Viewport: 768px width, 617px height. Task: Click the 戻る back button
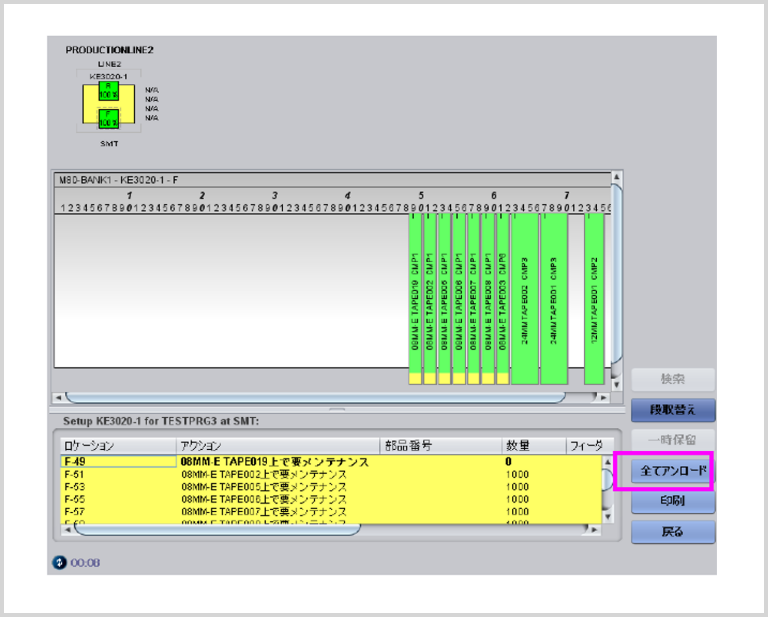672,532
